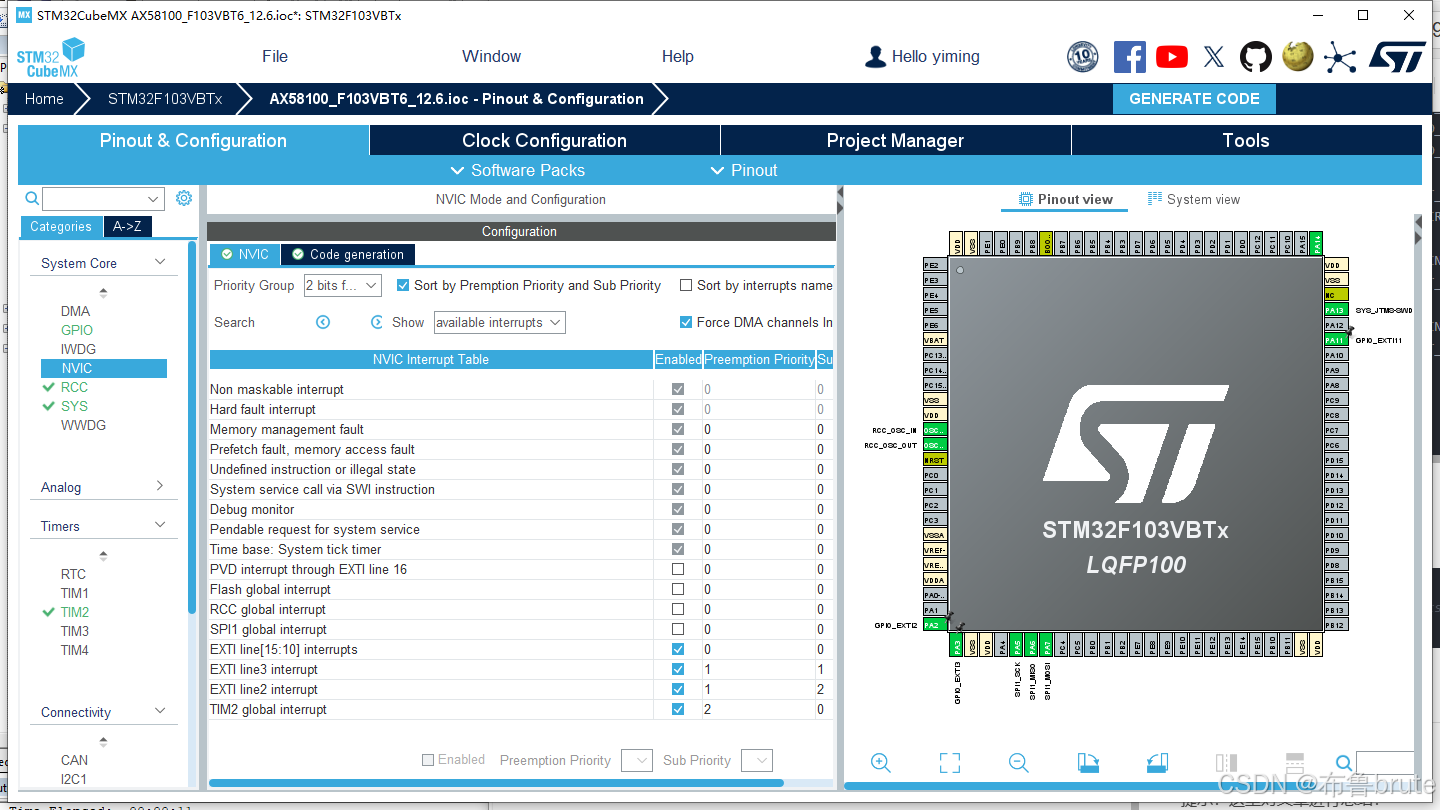Switch to the Tools tab

(1246, 140)
